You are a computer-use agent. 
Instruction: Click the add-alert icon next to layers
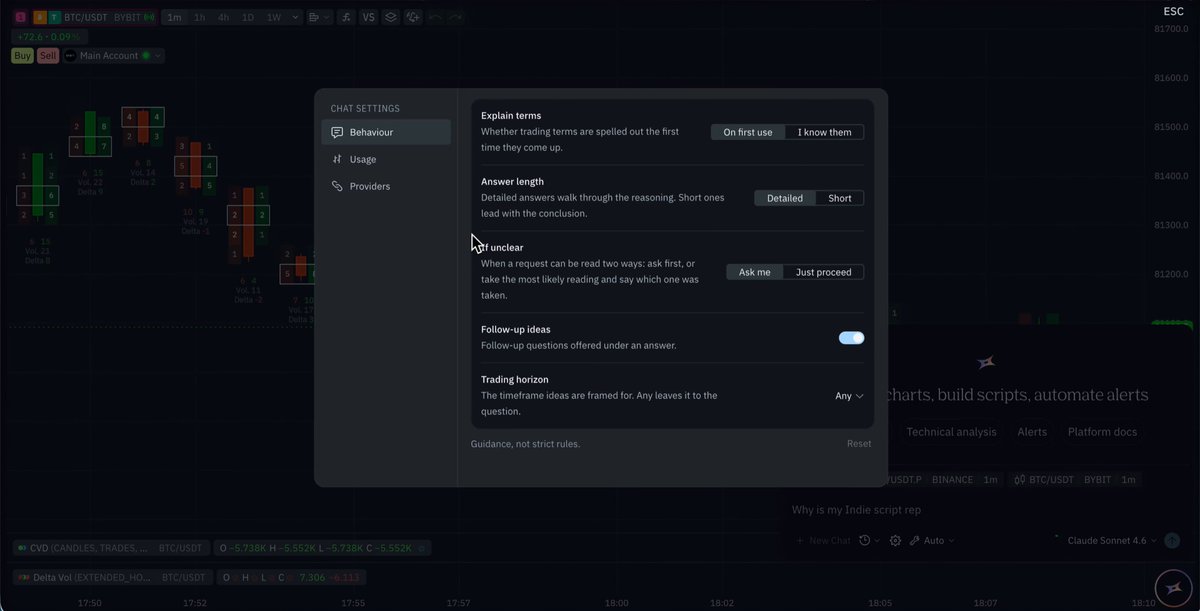[412, 17]
